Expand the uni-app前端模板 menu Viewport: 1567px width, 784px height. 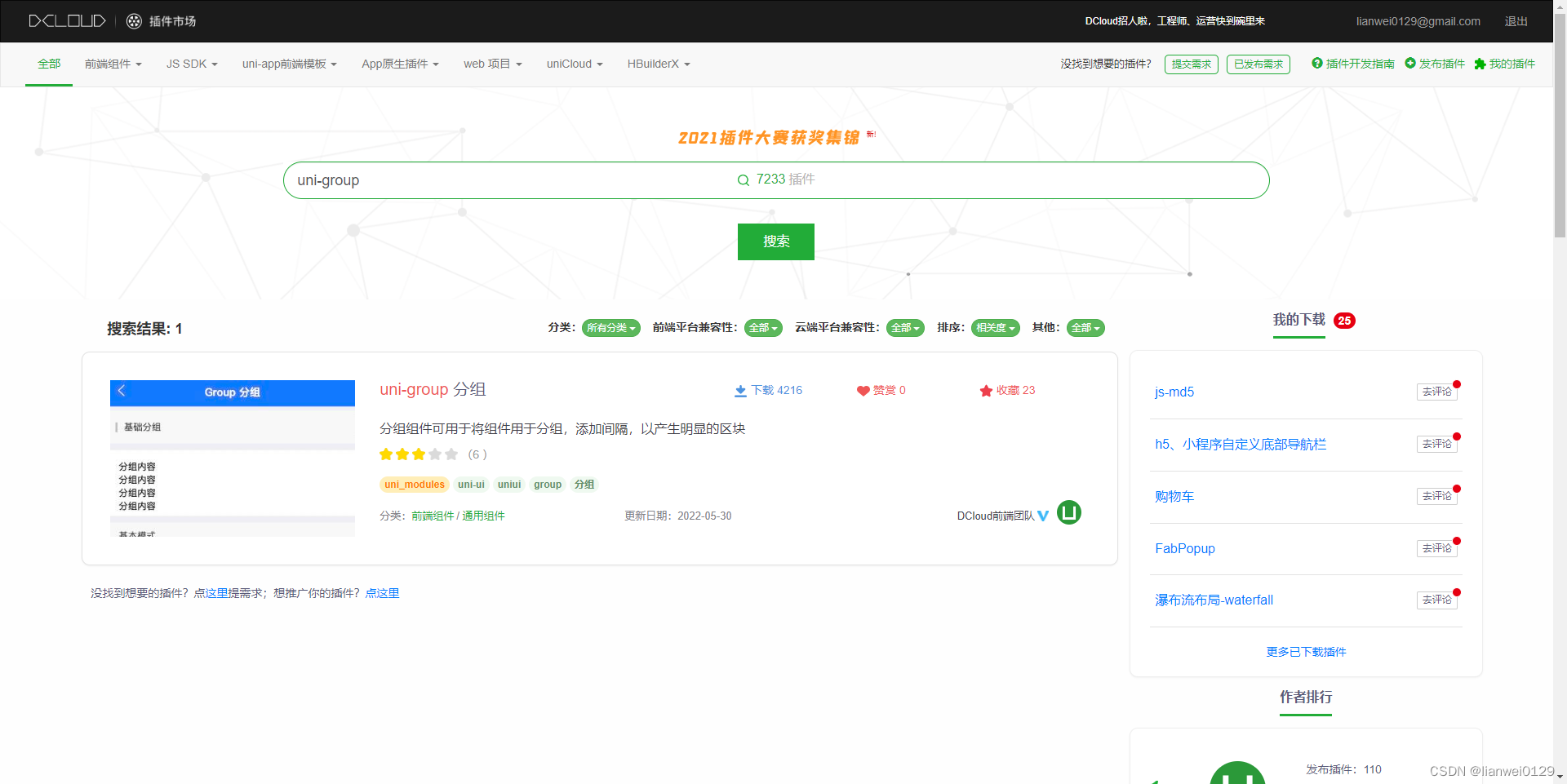[290, 64]
